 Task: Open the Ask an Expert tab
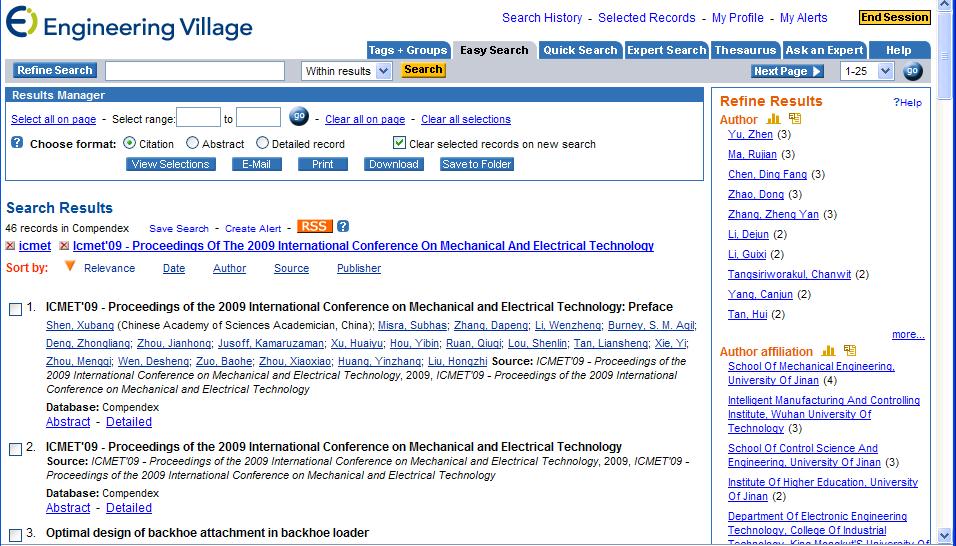point(824,51)
